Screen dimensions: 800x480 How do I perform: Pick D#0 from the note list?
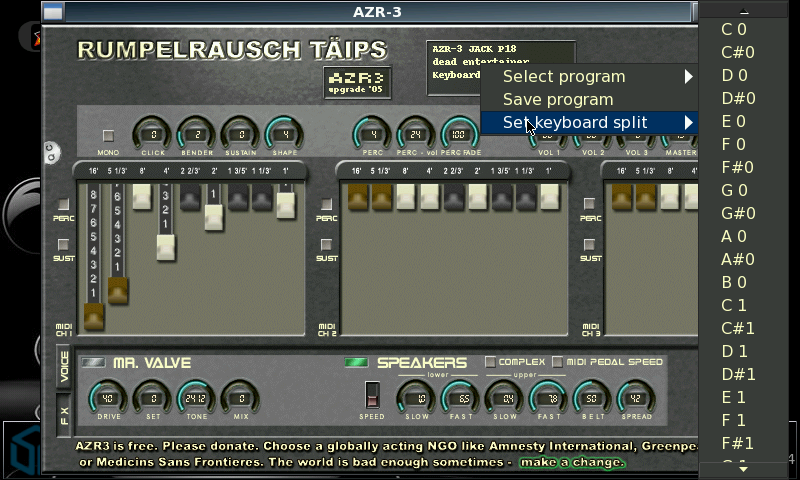click(743, 98)
